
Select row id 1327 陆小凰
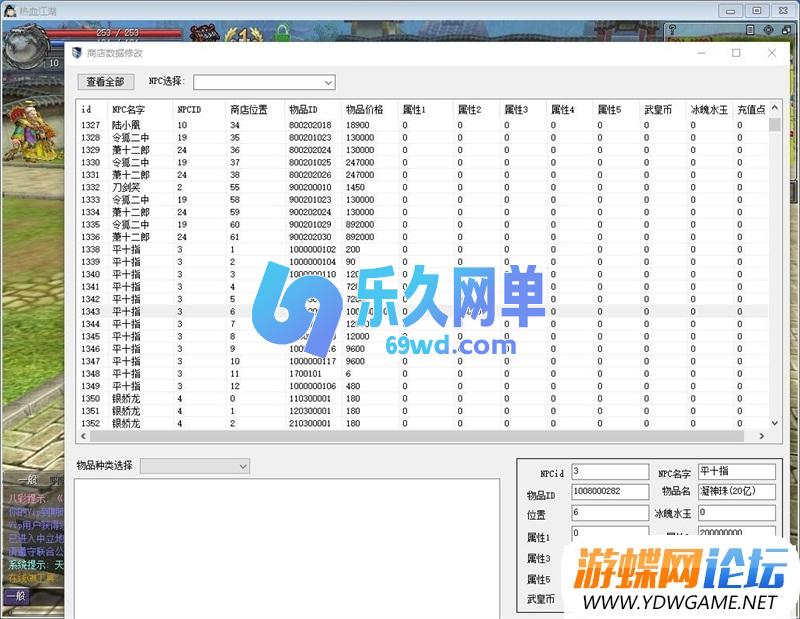coord(423,125)
